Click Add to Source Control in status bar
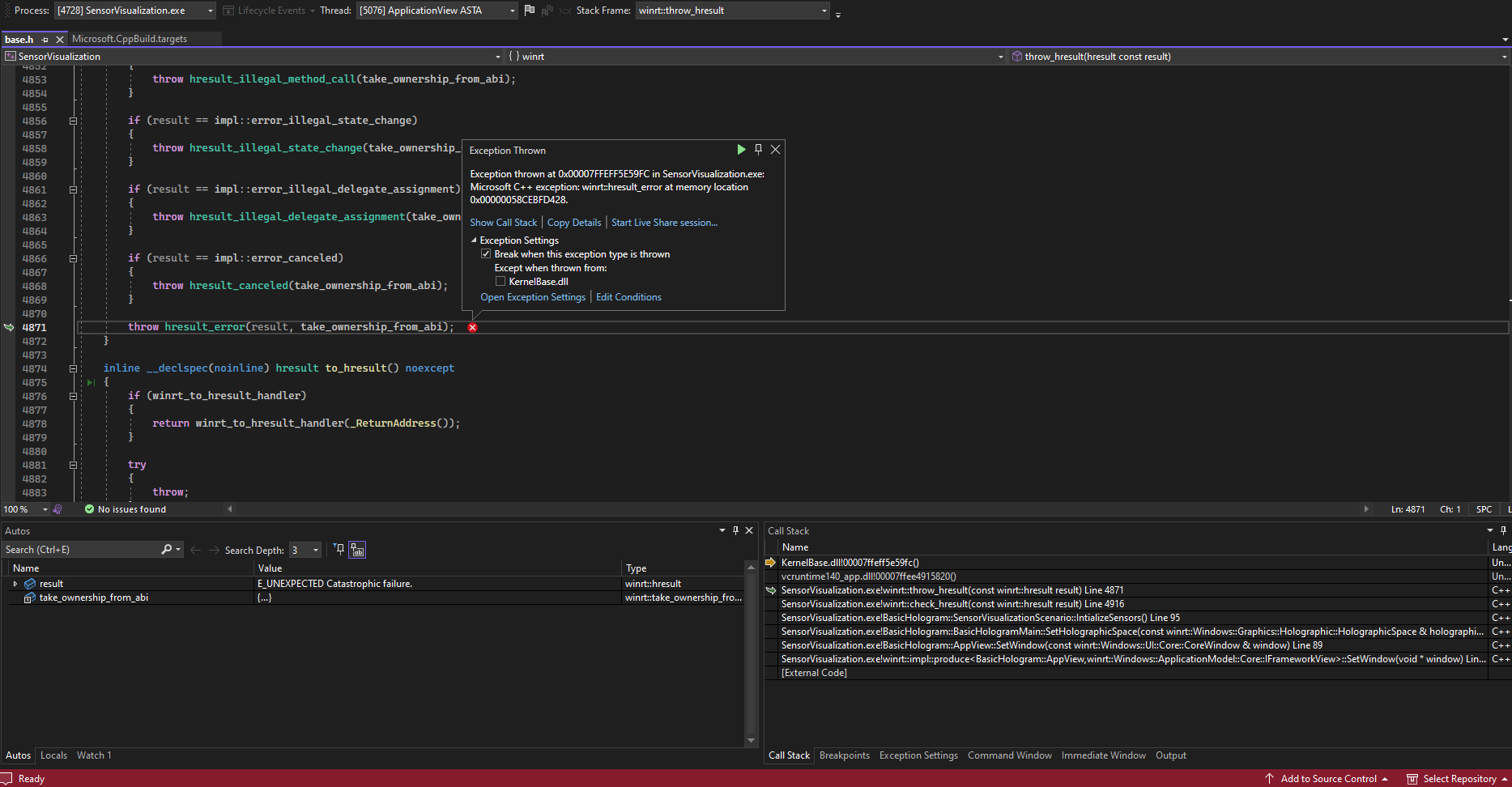Screen dimensions: 1512x787 [x=1327, y=778]
